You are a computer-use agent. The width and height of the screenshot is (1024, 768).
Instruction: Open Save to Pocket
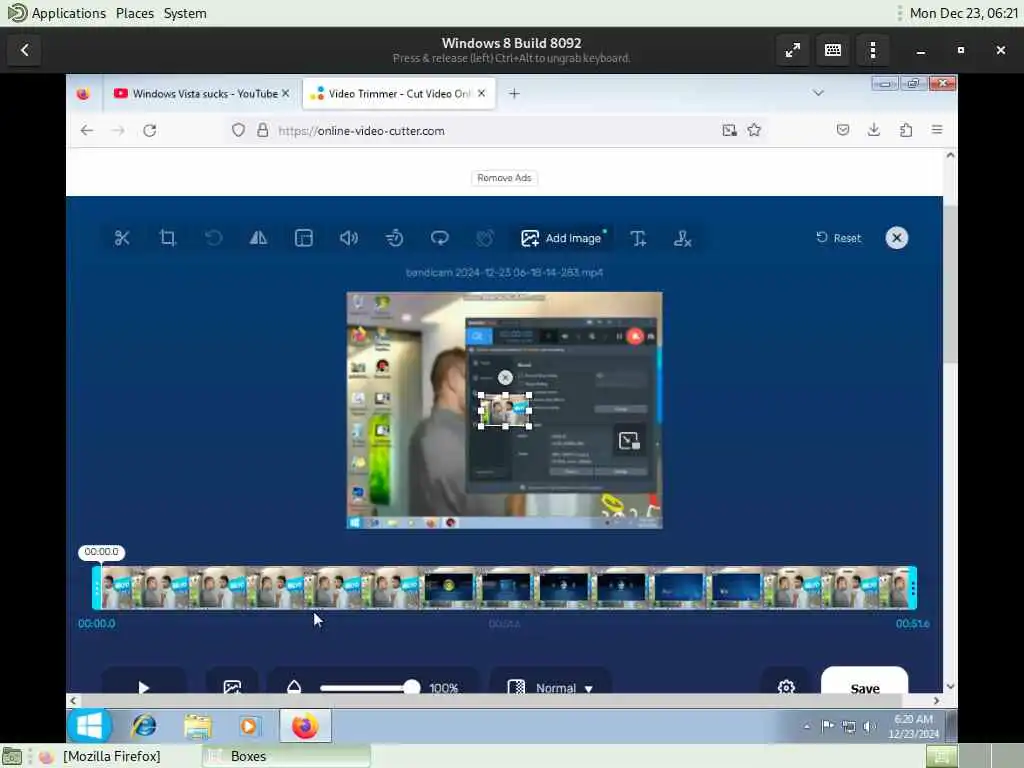pos(843,130)
